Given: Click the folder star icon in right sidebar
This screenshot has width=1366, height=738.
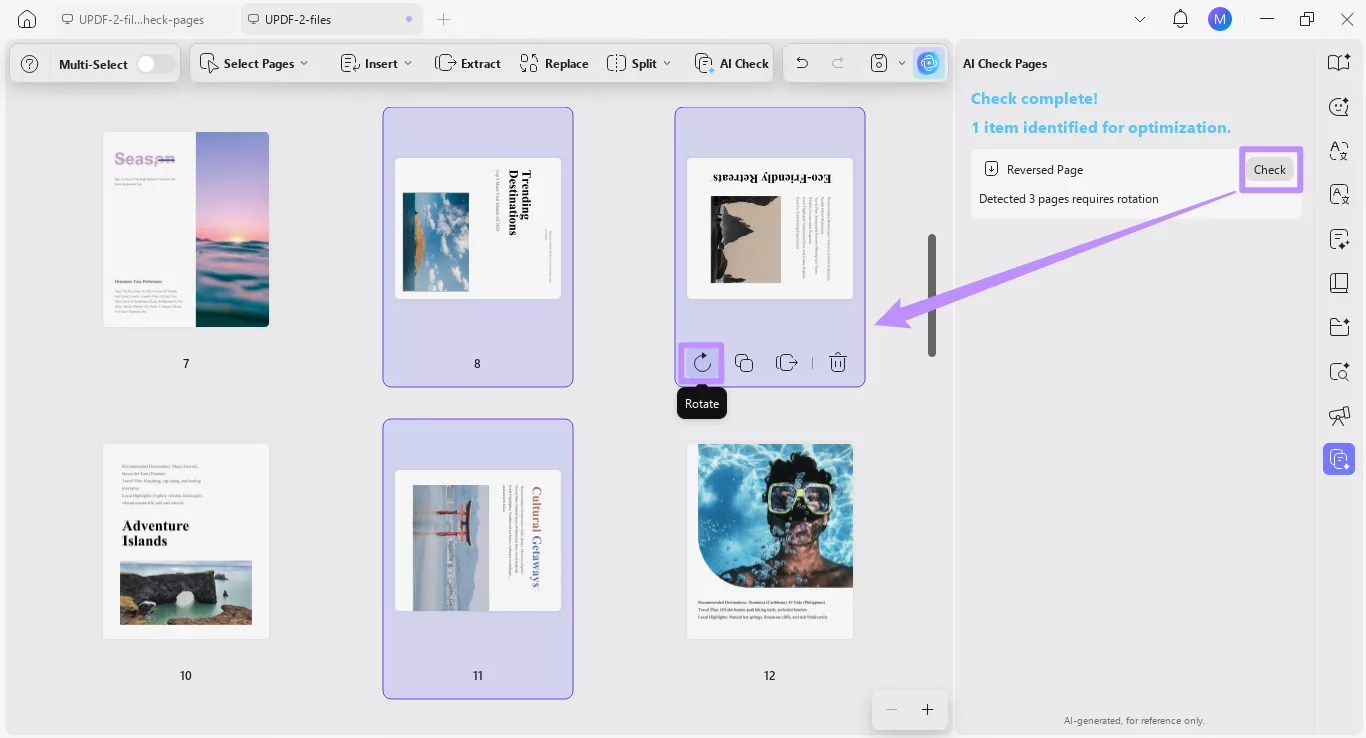Looking at the screenshot, I should click(x=1339, y=327).
